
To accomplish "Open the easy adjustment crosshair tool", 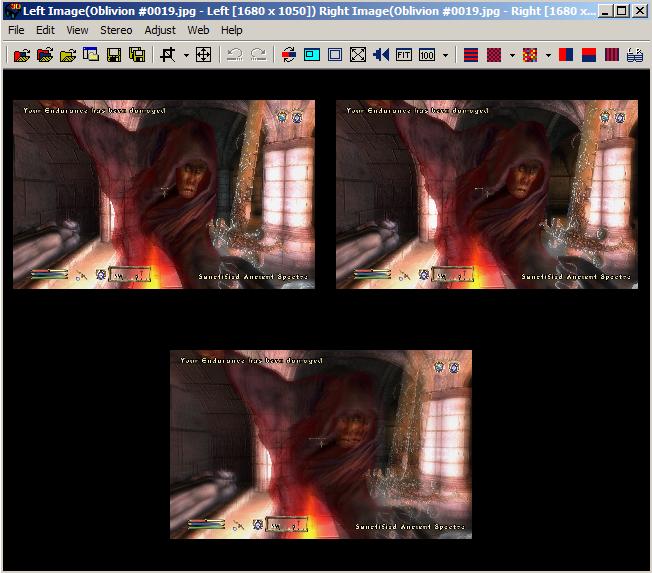I will (x=203, y=55).
